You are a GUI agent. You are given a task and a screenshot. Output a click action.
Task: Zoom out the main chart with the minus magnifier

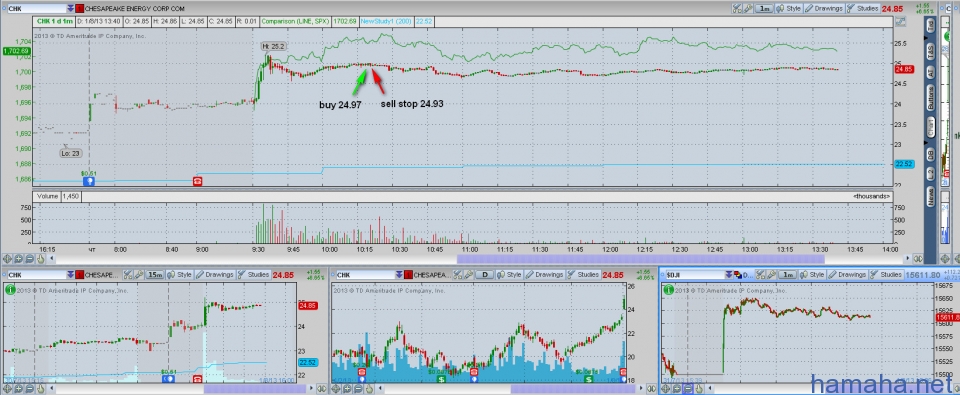(29, 259)
